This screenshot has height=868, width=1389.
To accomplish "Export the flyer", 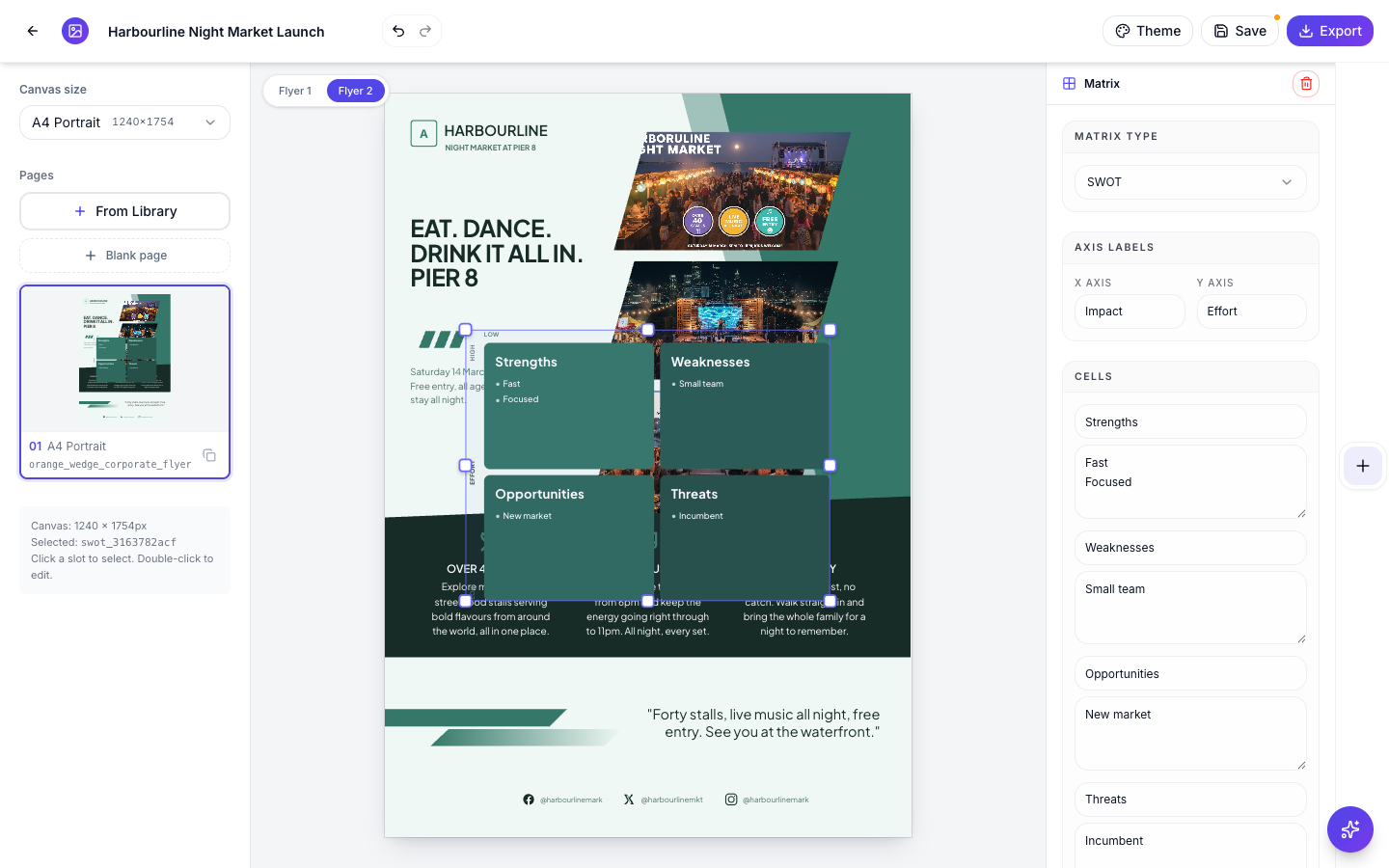I will [1330, 31].
